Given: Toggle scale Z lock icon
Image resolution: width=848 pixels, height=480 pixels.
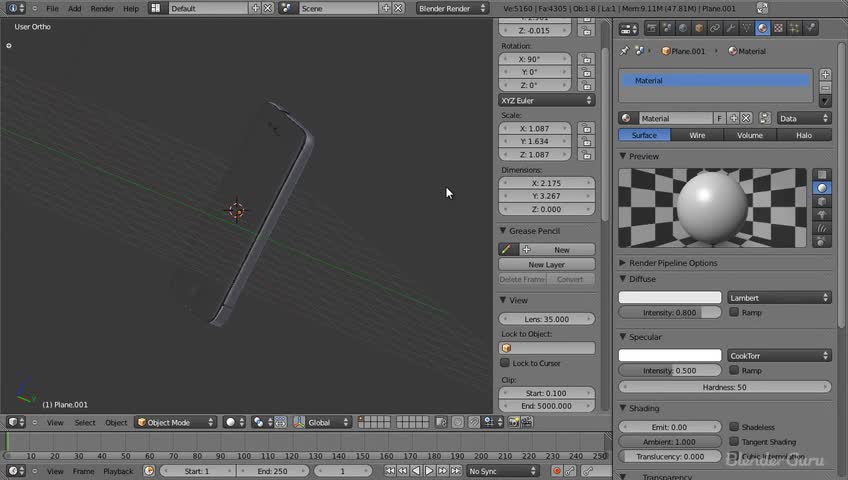Looking at the screenshot, I should click(586, 155).
